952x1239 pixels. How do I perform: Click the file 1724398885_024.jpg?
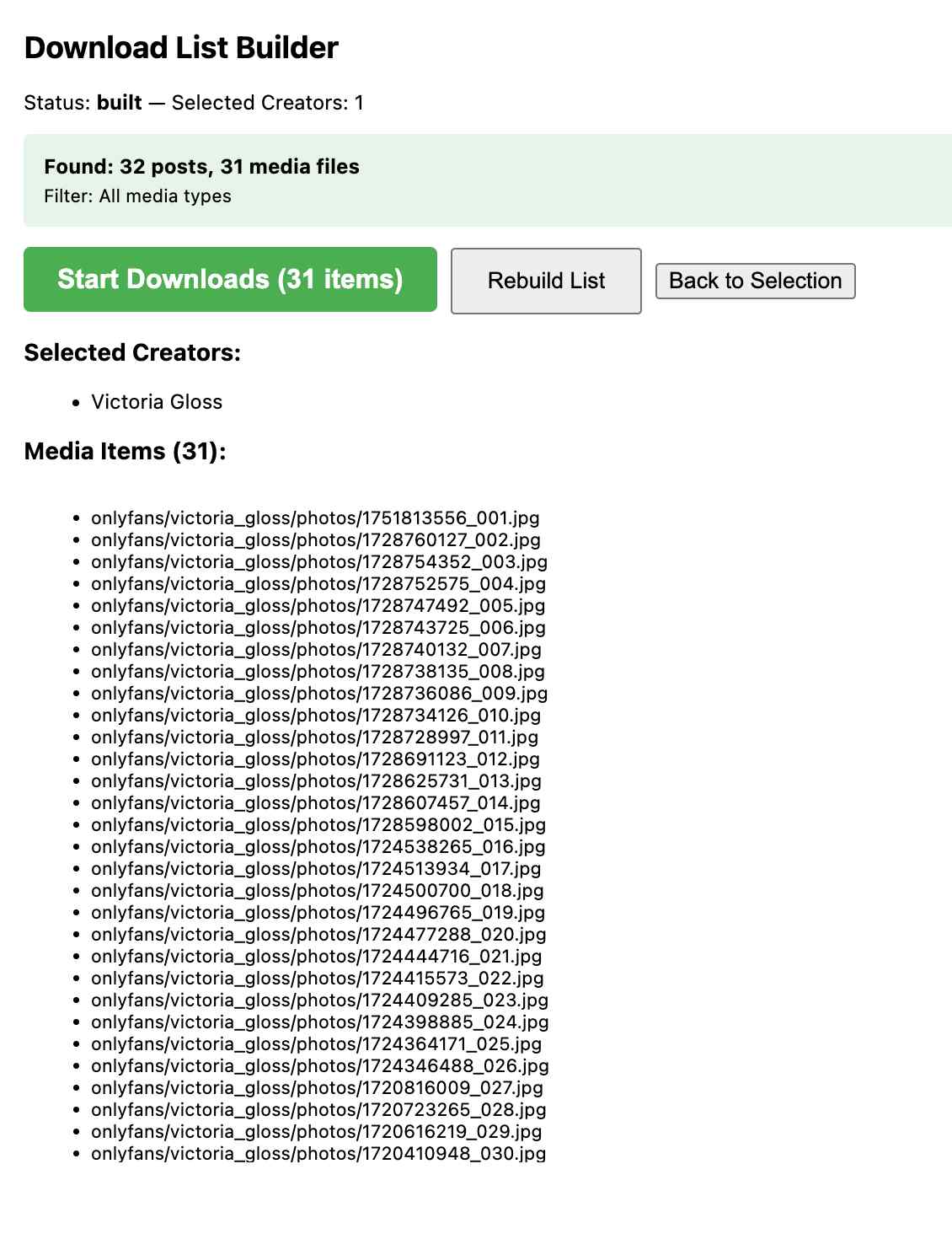318,1022
